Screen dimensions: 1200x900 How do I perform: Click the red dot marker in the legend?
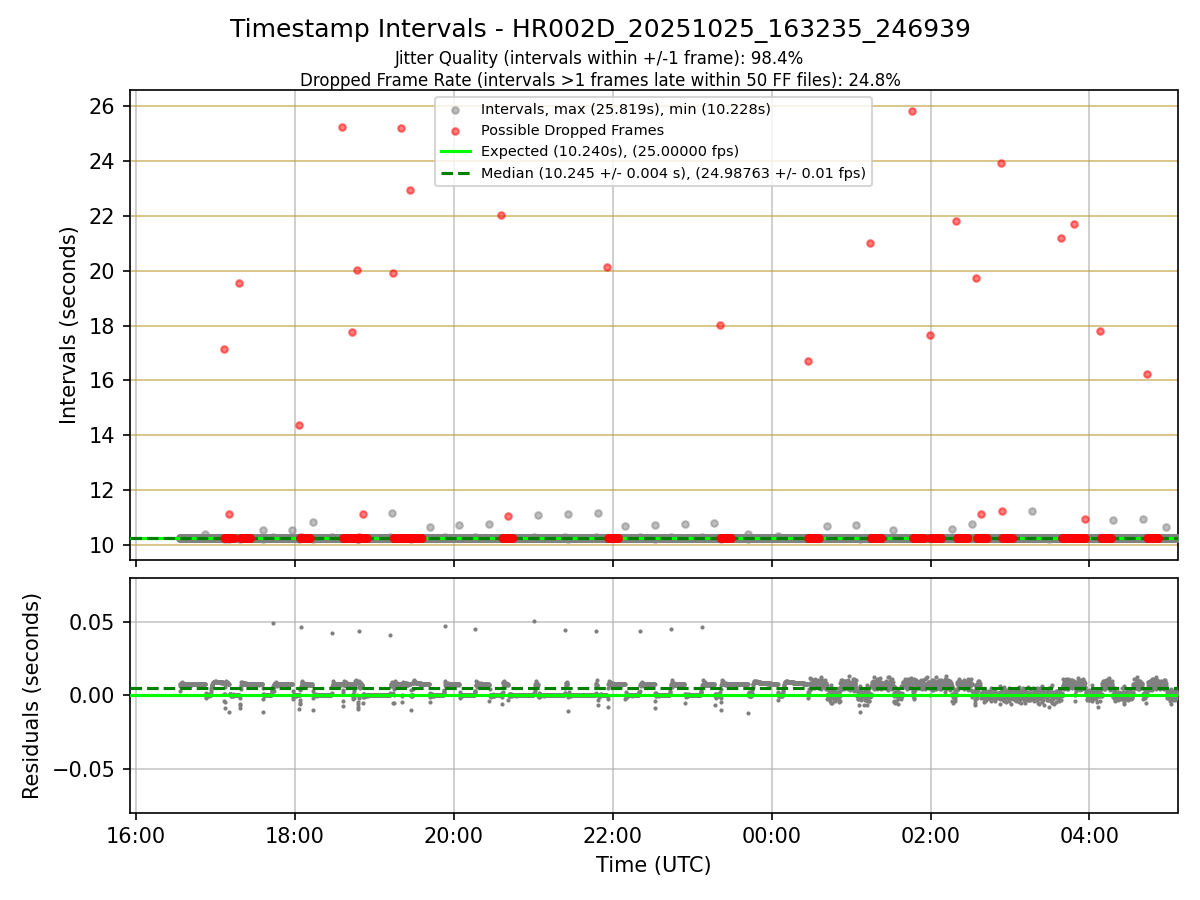click(x=455, y=131)
